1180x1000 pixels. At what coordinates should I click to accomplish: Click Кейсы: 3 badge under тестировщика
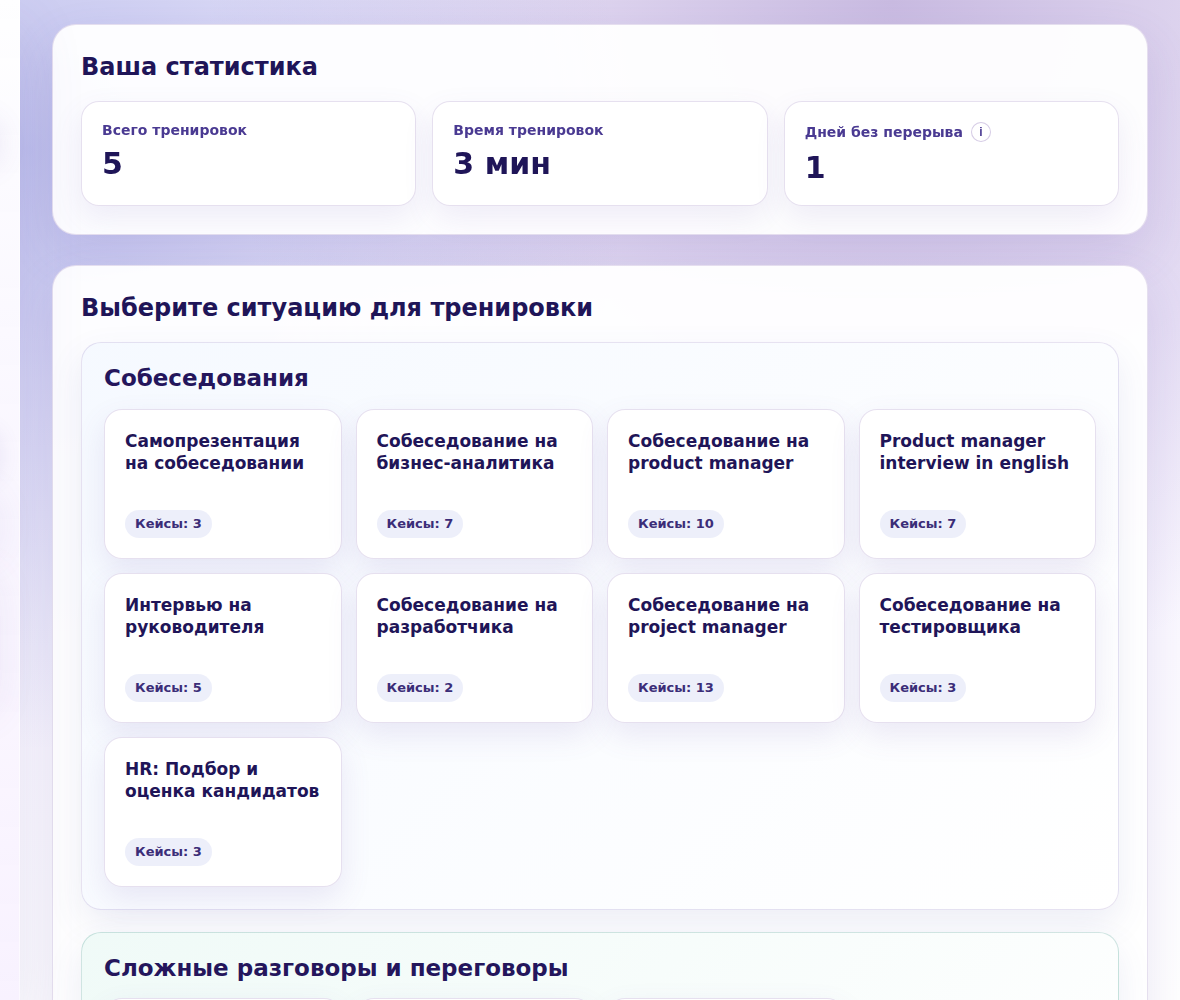click(923, 688)
